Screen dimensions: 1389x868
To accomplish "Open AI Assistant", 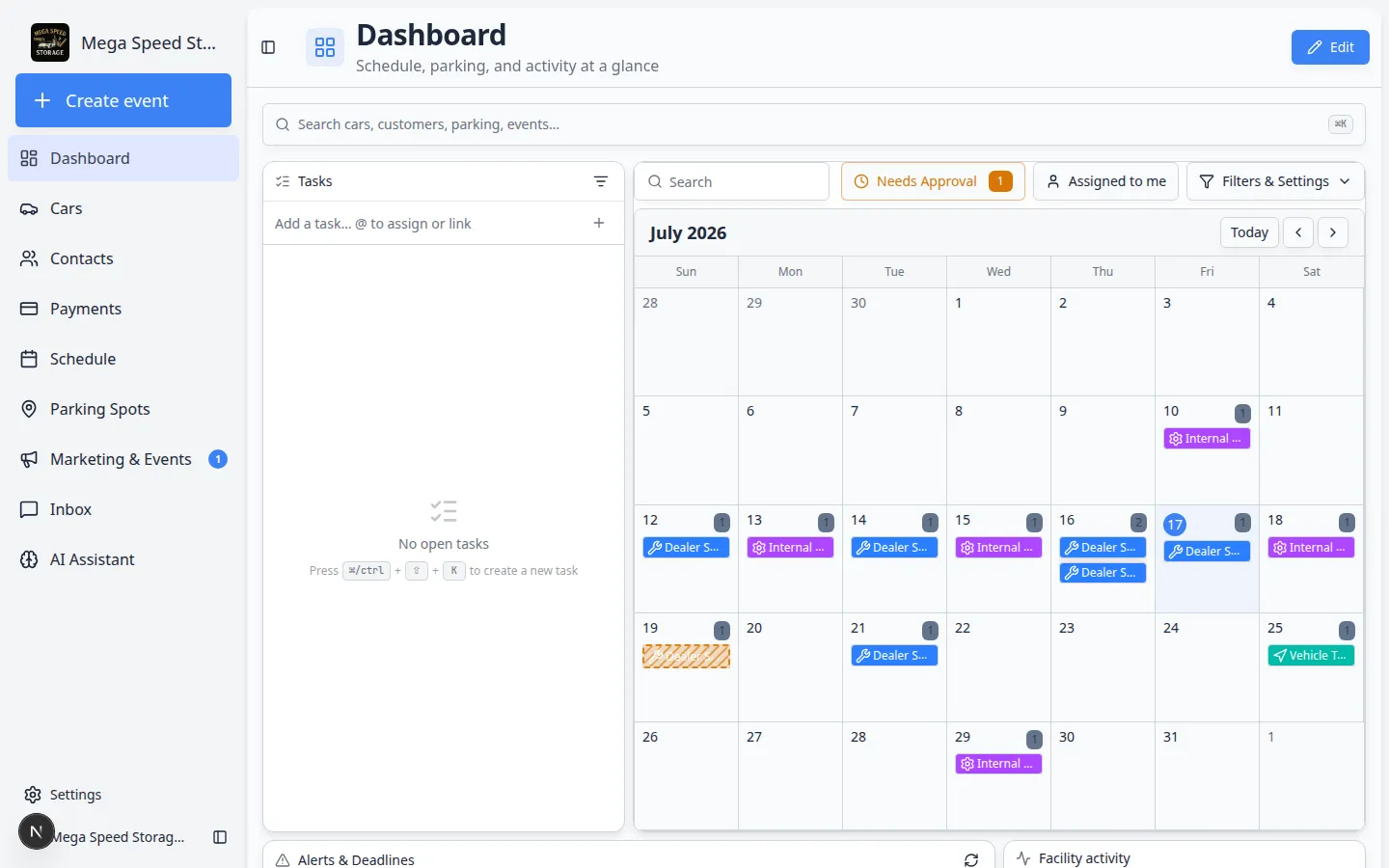I will pyautogui.click(x=123, y=559).
